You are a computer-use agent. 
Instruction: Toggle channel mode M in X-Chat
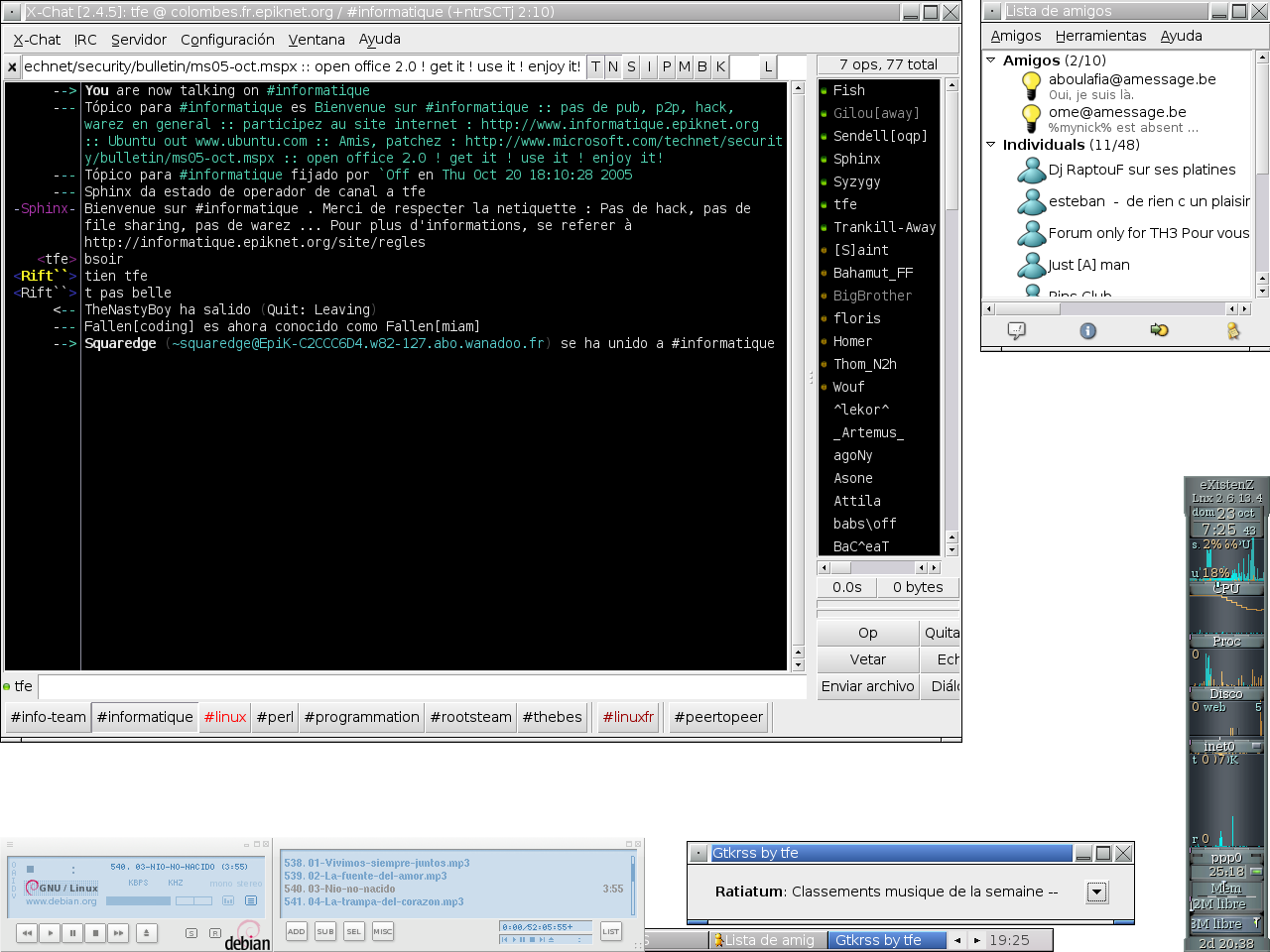click(x=685, y=66)
